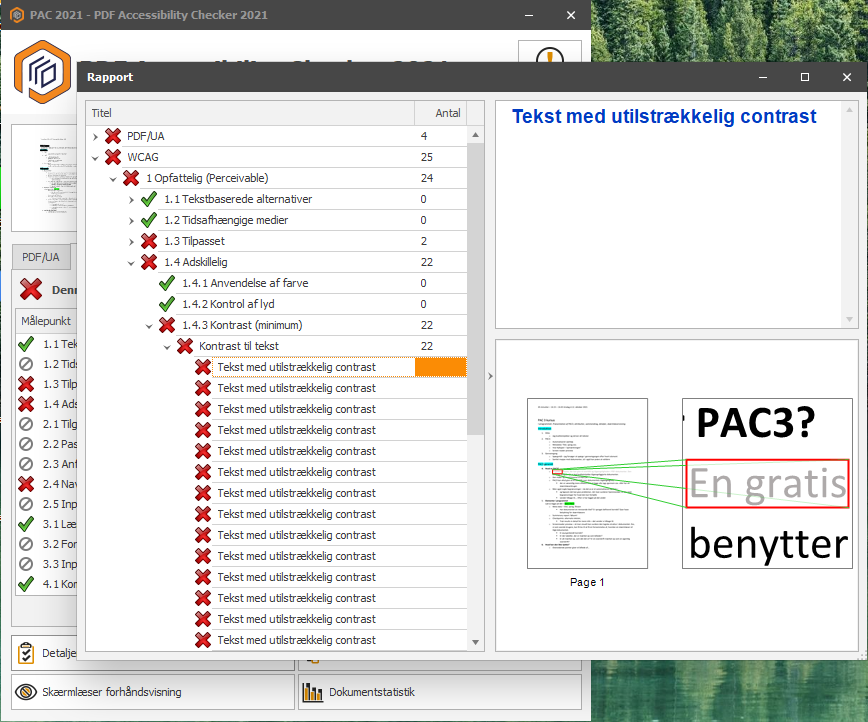The height and width of the screenshot is (722, 868).
Task: Minimize the PAC 2021 main window
Action: [x=529, y=15]
